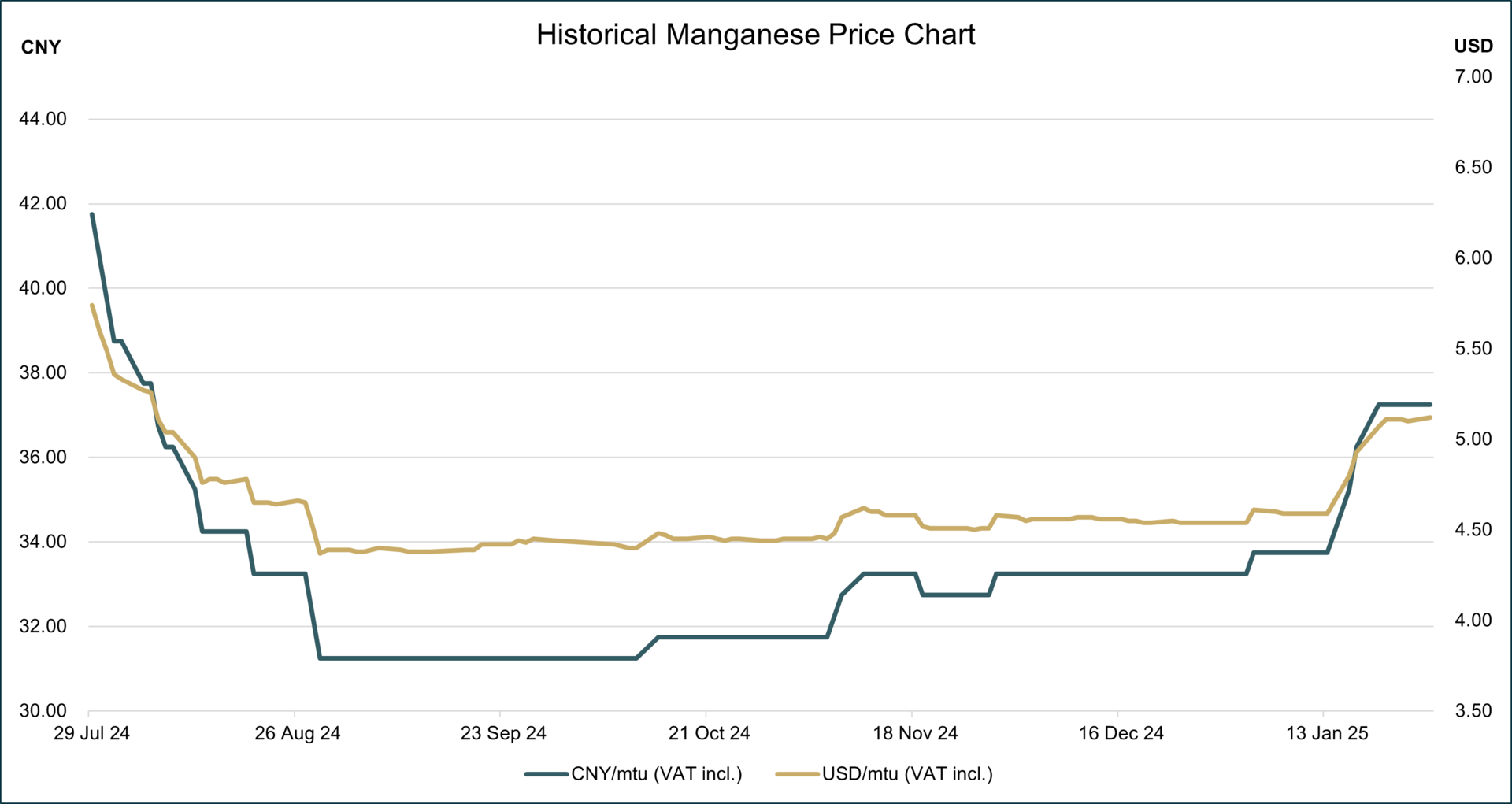The width and height of the screenshot is (1512, 804).
Task: Select the USD/mtu (VAT incl.) legend label
Action: (907, 774)
